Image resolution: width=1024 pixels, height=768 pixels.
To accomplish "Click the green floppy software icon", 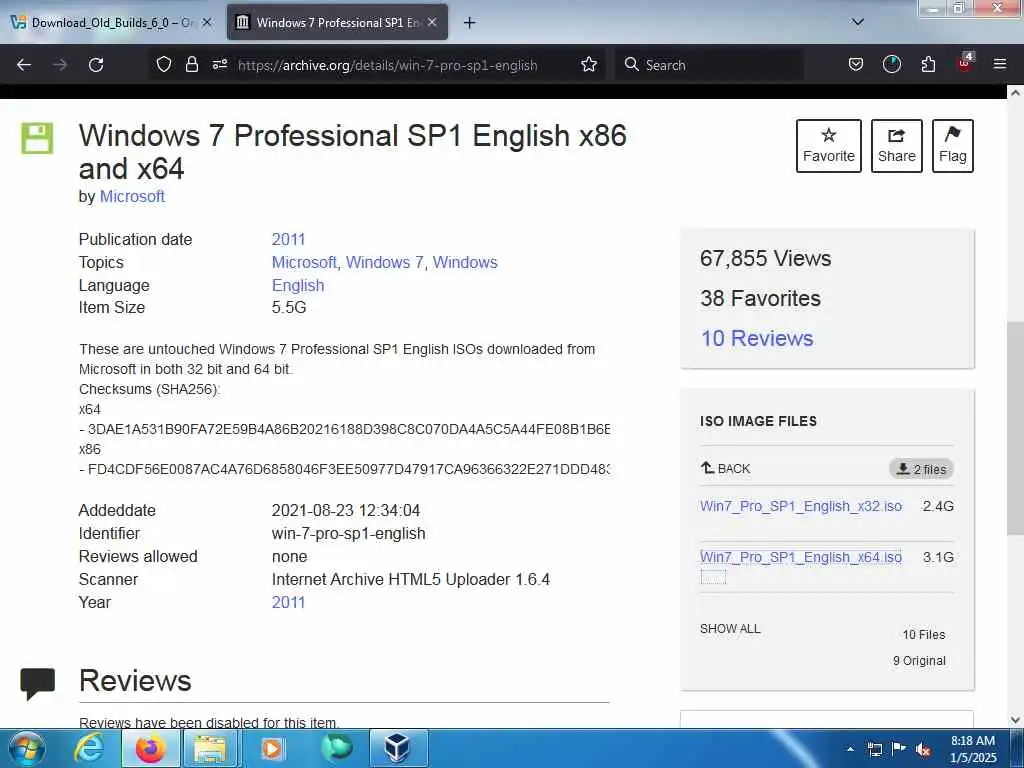I will [x=37, y=138].
